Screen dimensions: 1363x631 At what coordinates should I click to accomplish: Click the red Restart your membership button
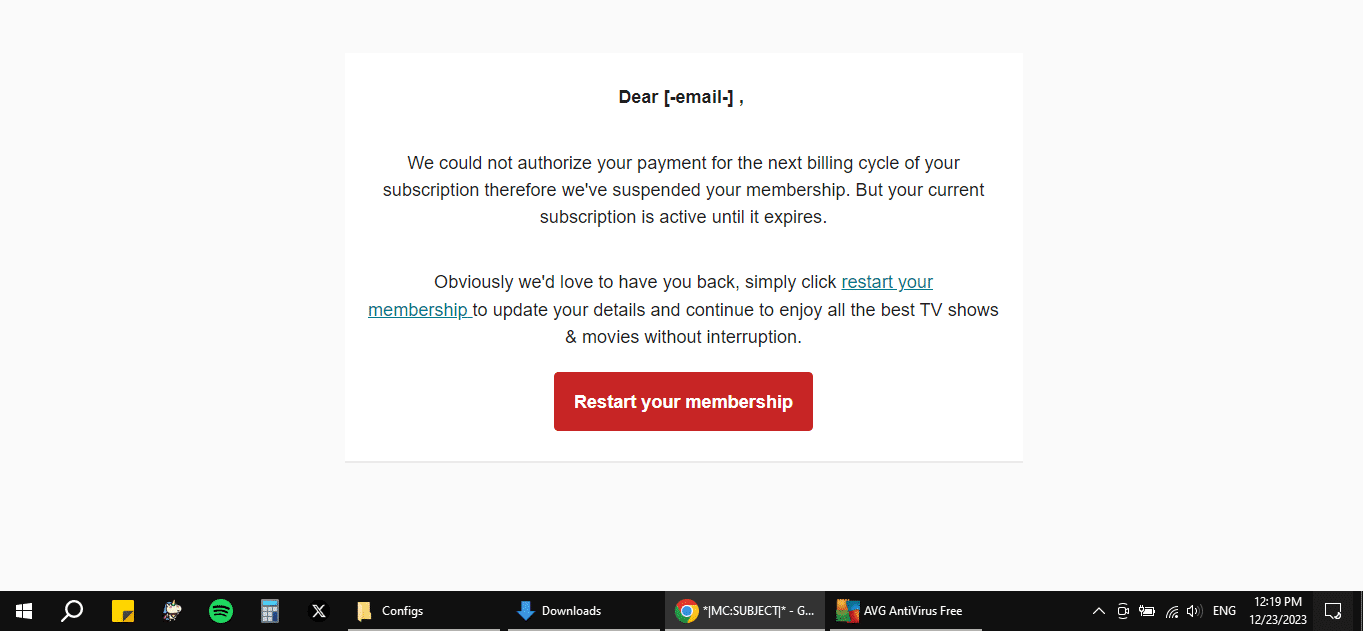coord(683,402)
